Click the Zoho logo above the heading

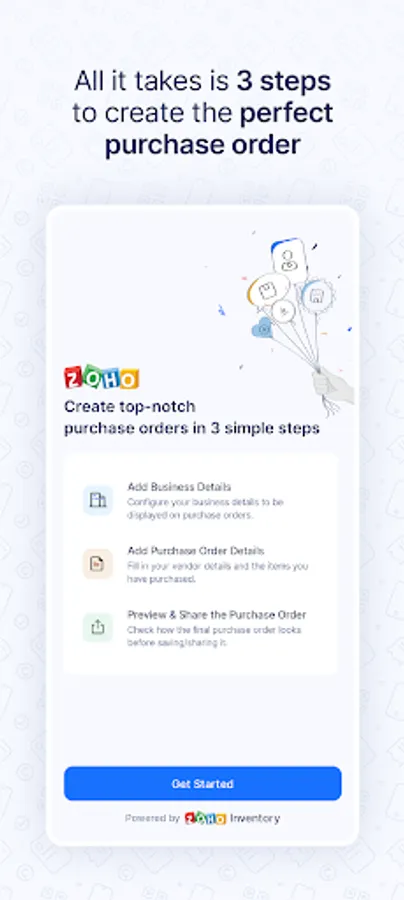click(x=102, y=377)
